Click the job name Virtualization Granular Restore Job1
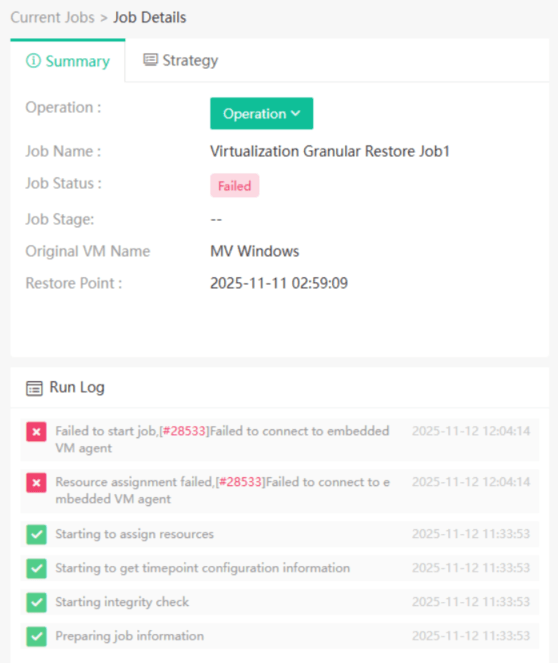Viewport: 558px width, 663px height. point(330,151)
